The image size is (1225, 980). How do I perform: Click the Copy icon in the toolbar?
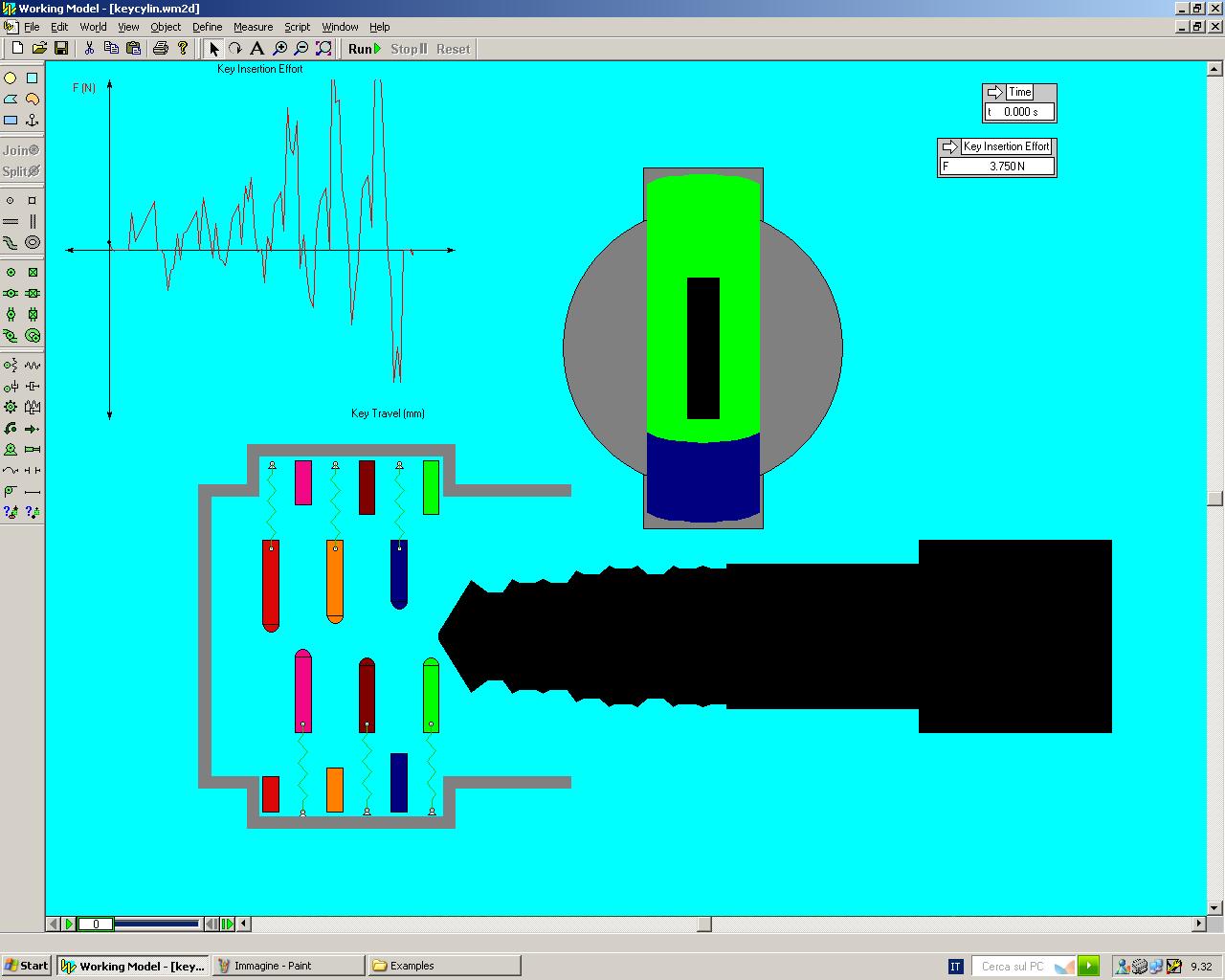pos(111,48)
